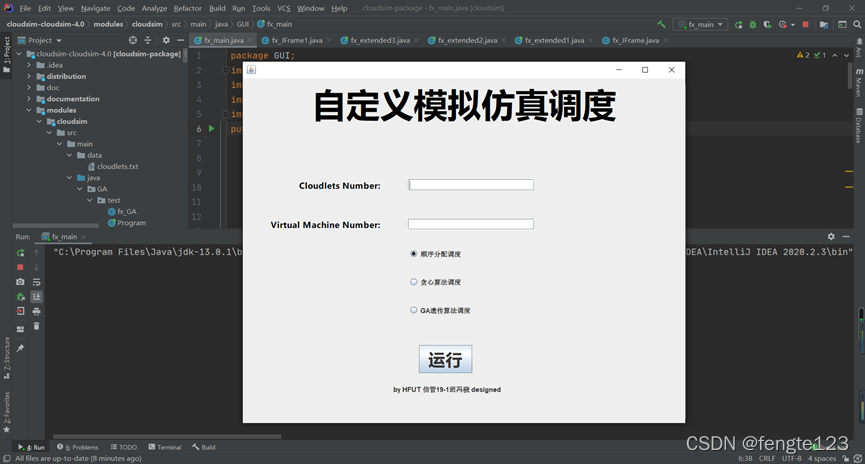Close the fx_main.java editor tab
The height and width of the screenshot is (464, 865).
pyautogui.click(x=250, y=40)
